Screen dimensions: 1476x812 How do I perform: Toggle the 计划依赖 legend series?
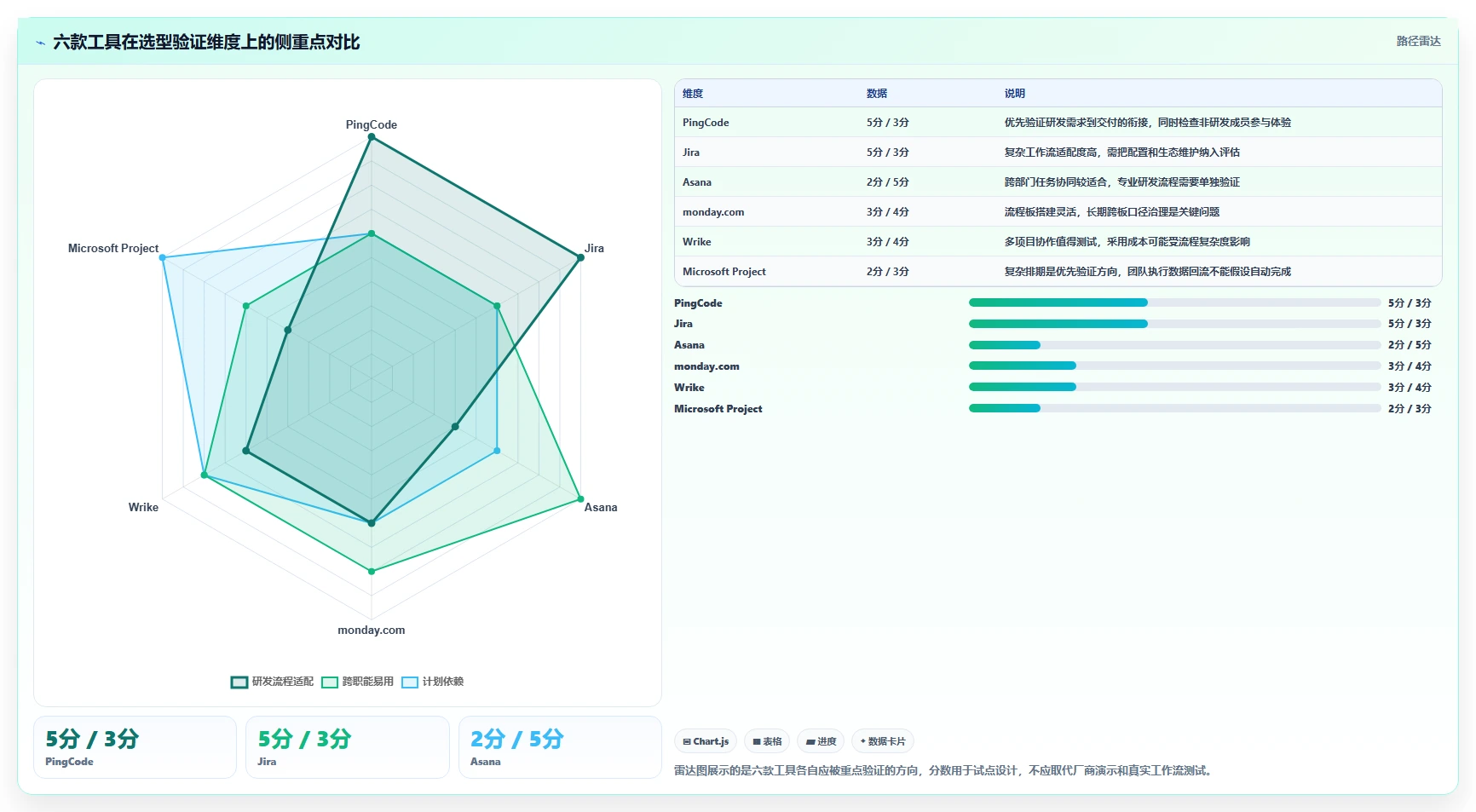[x=433, y=682]
